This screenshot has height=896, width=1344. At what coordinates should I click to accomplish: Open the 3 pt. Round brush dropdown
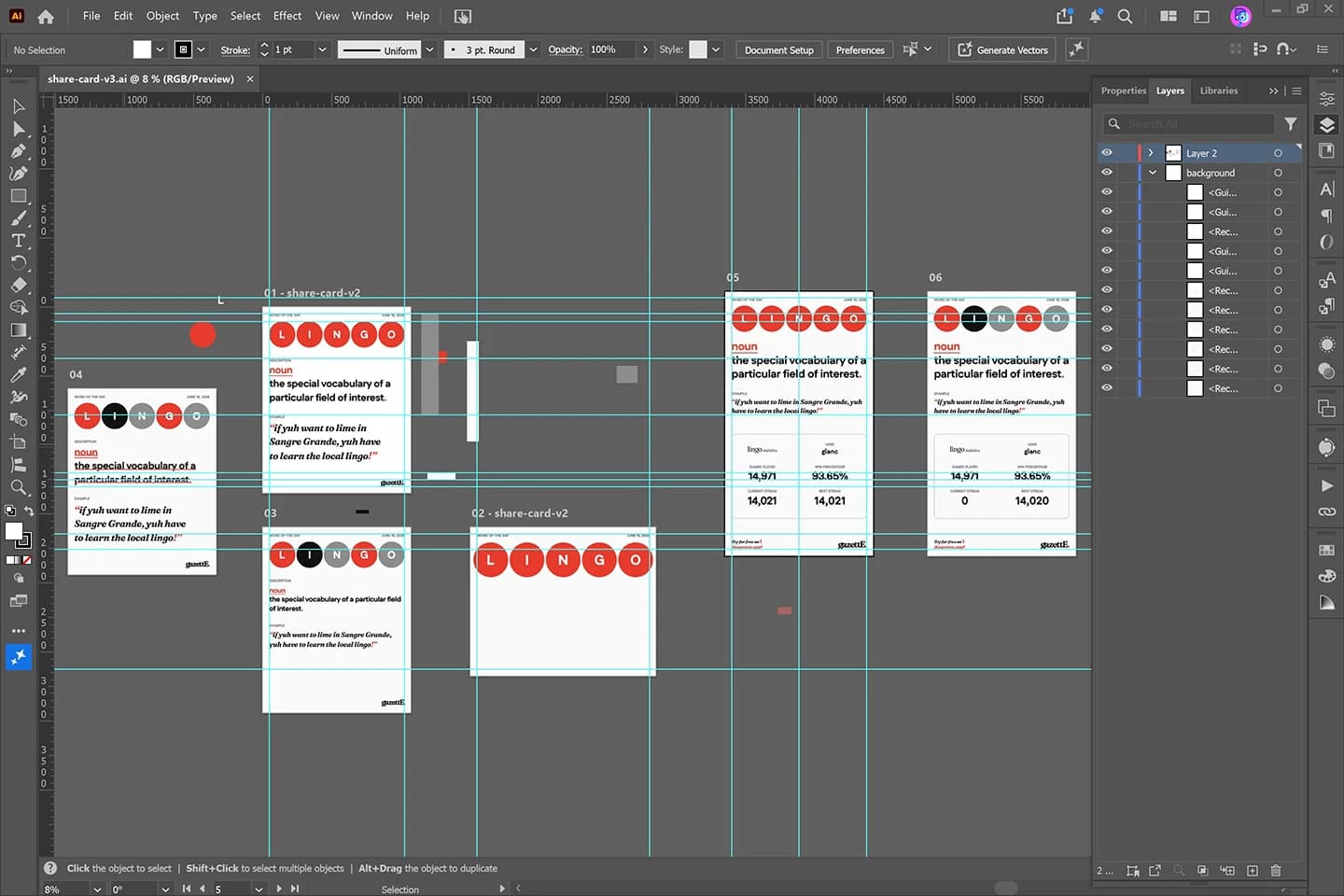click(x=533, y=49)
